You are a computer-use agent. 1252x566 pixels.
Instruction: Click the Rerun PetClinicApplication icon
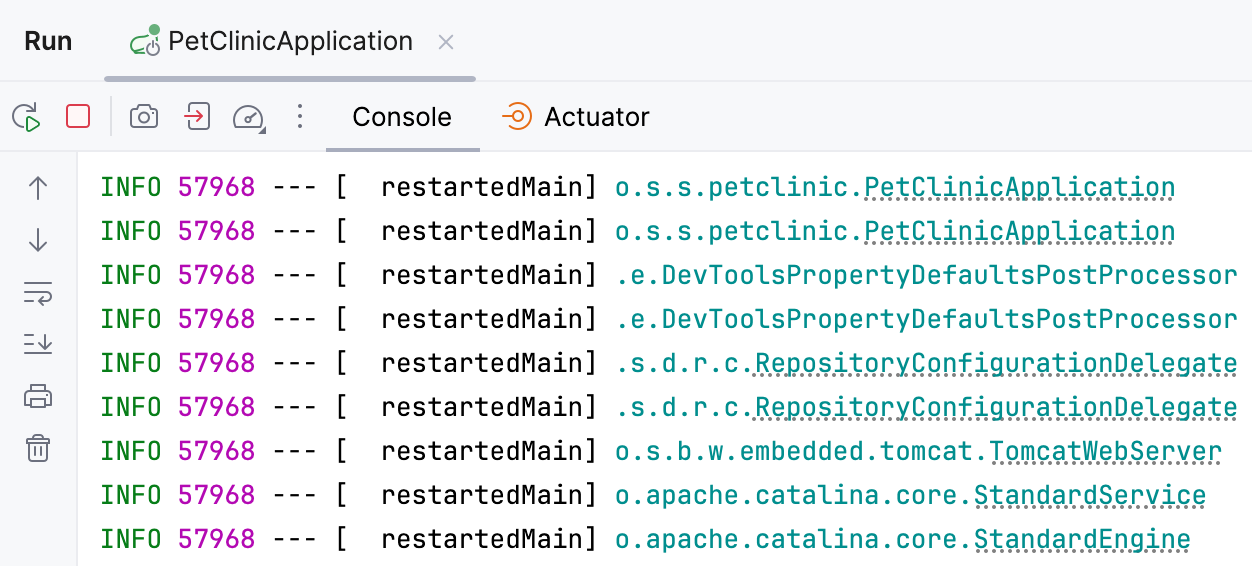[x=27, y=117]
